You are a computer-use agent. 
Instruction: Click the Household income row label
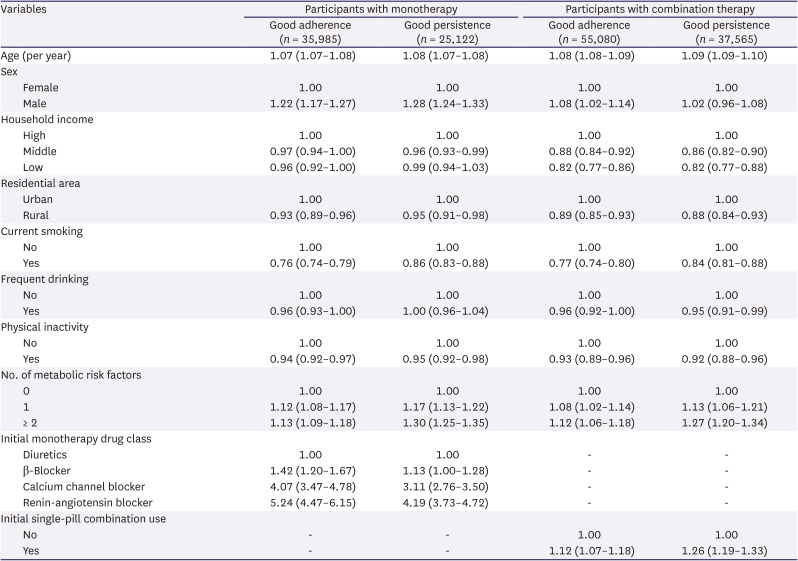pos(48,119)
